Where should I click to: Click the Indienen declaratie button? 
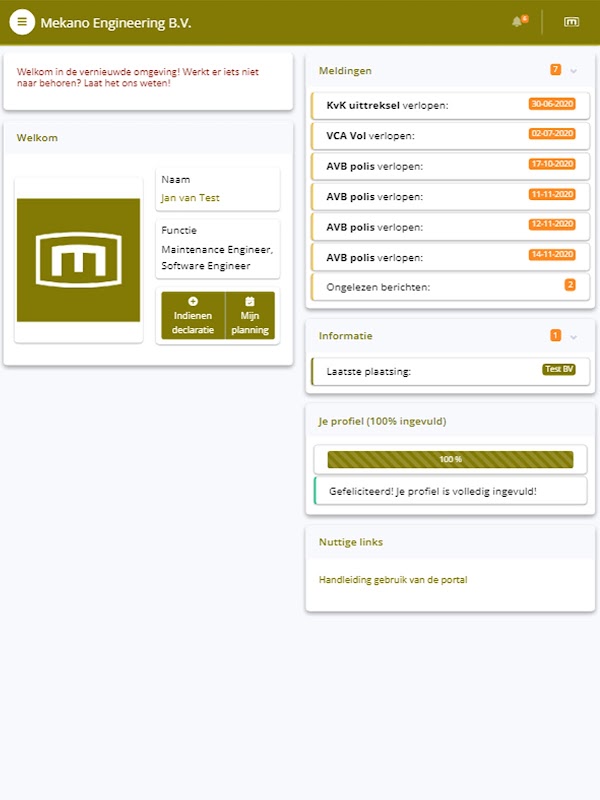[193, 315]
